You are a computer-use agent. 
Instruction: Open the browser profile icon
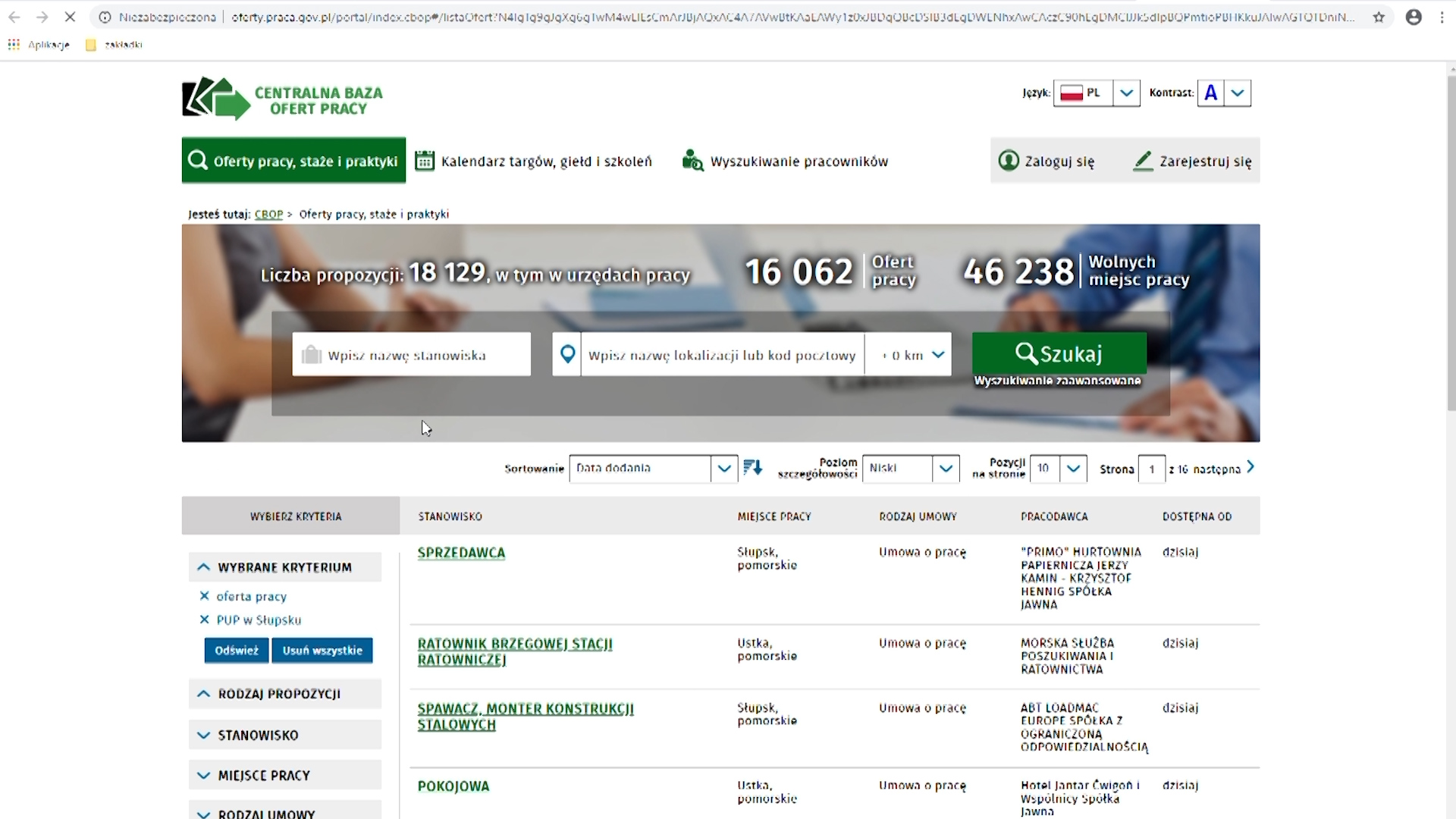1414,17
